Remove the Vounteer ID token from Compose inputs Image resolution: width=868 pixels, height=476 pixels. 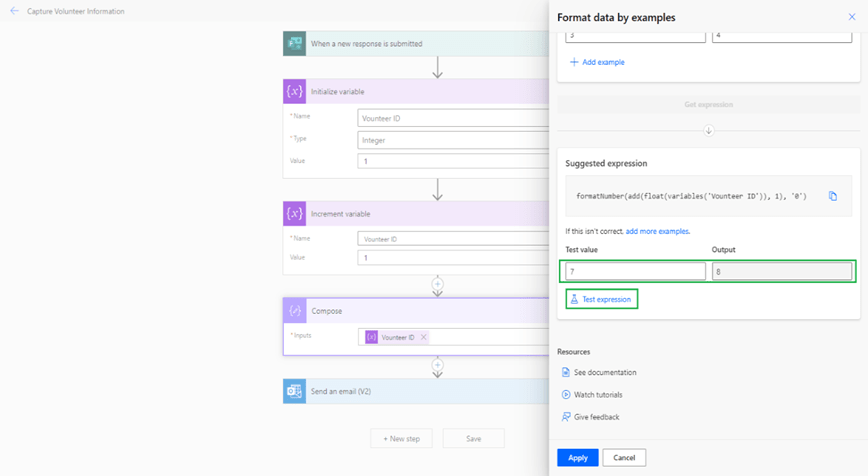423,338
